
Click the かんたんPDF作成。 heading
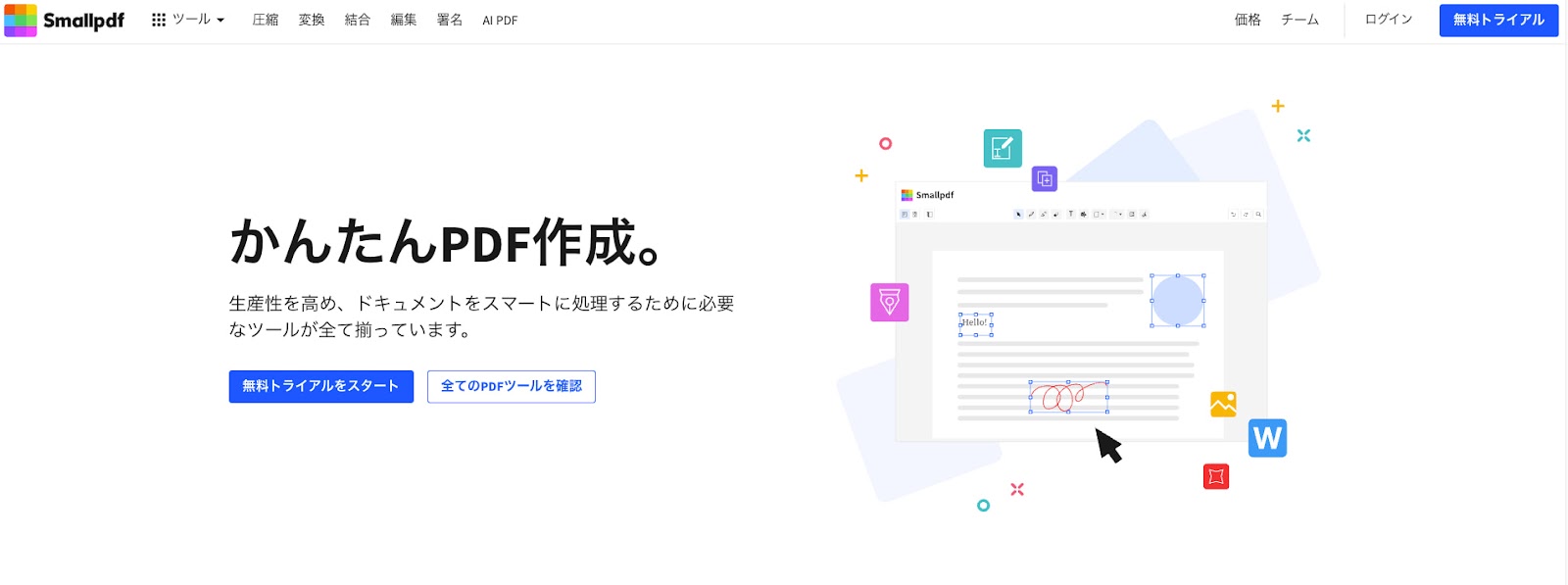click(x=446, y=242)
